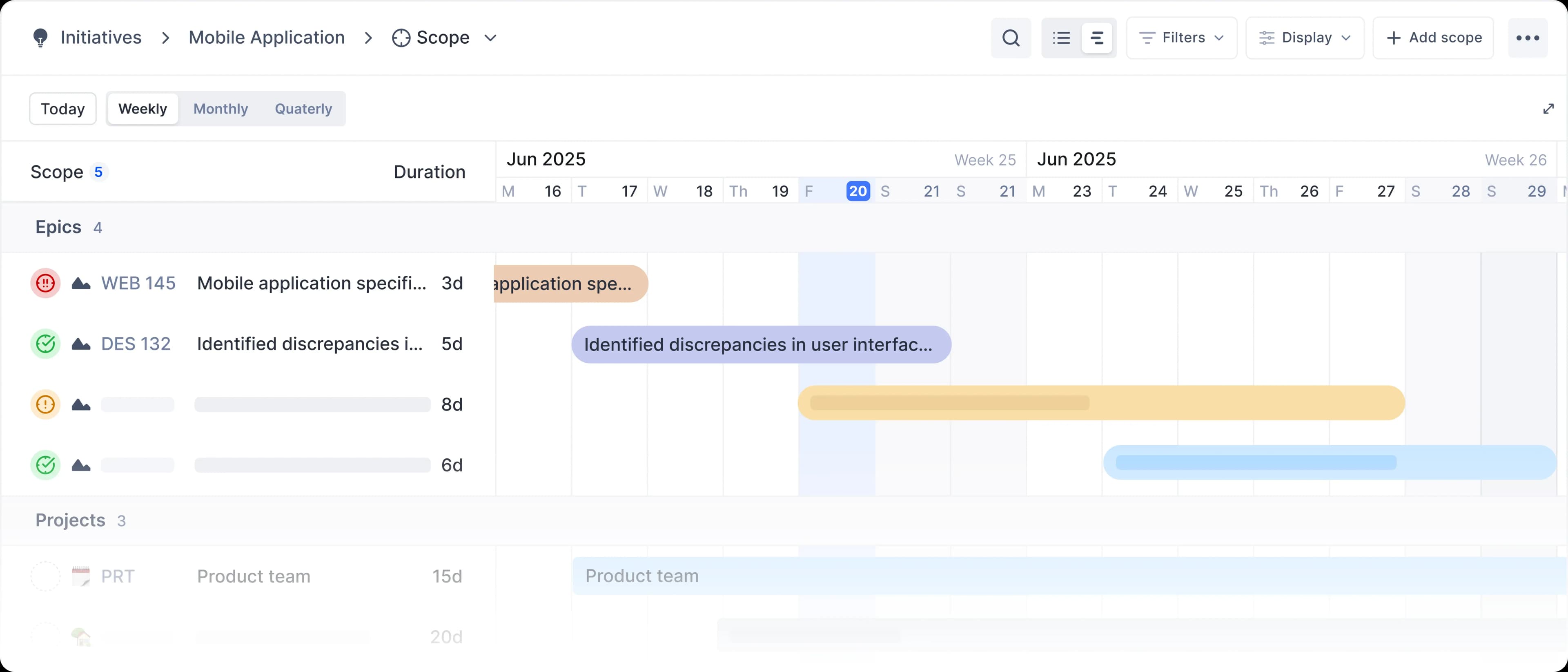Click the warning status icon on the 8d epic
The width and height of the screenshot is (1568, 672).
(x=45, y=404)
